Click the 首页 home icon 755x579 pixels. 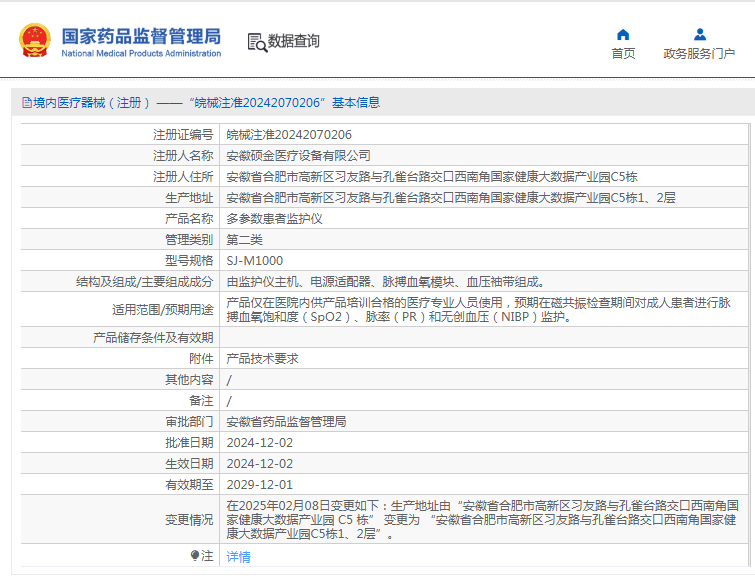pos(623,34)
